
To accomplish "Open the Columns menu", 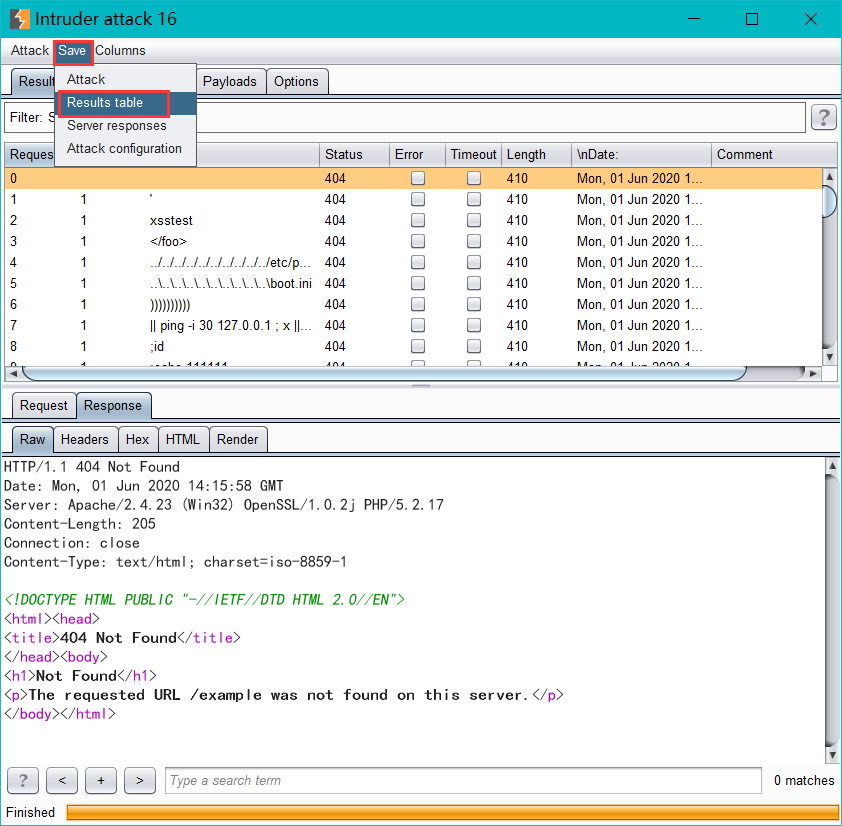I will coord(120,50).
